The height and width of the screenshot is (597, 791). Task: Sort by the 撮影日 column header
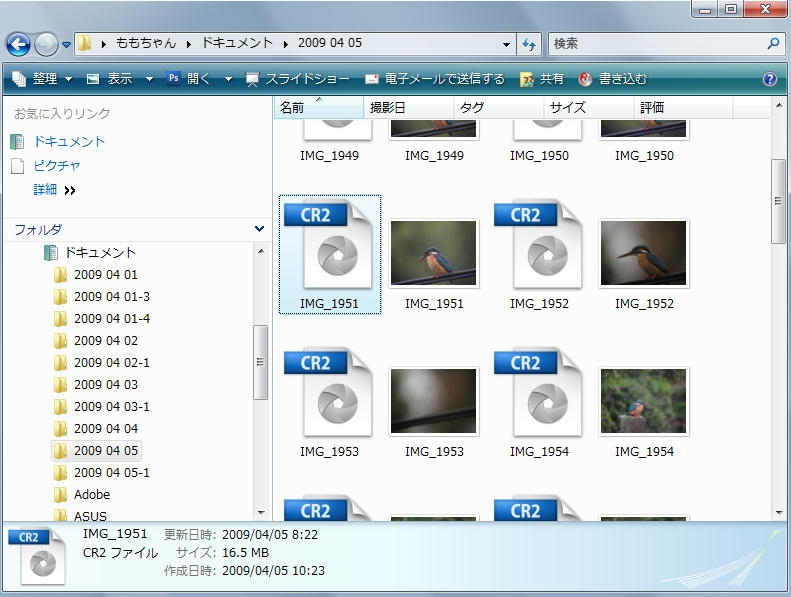click(409, 107)
